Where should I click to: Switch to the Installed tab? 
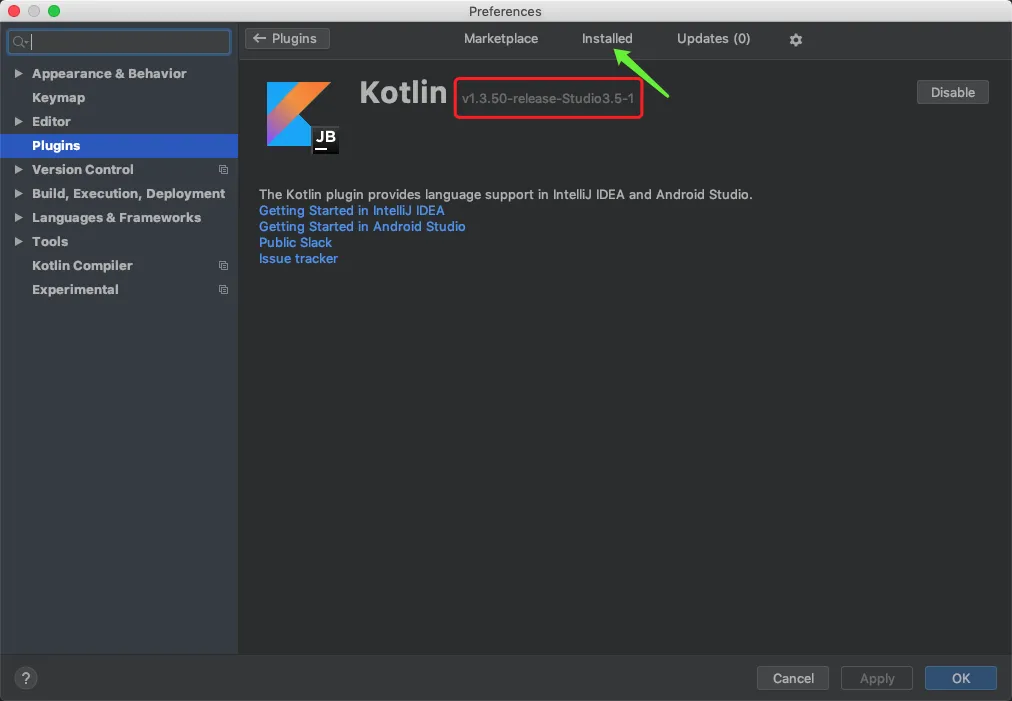[x=607, y=39]
